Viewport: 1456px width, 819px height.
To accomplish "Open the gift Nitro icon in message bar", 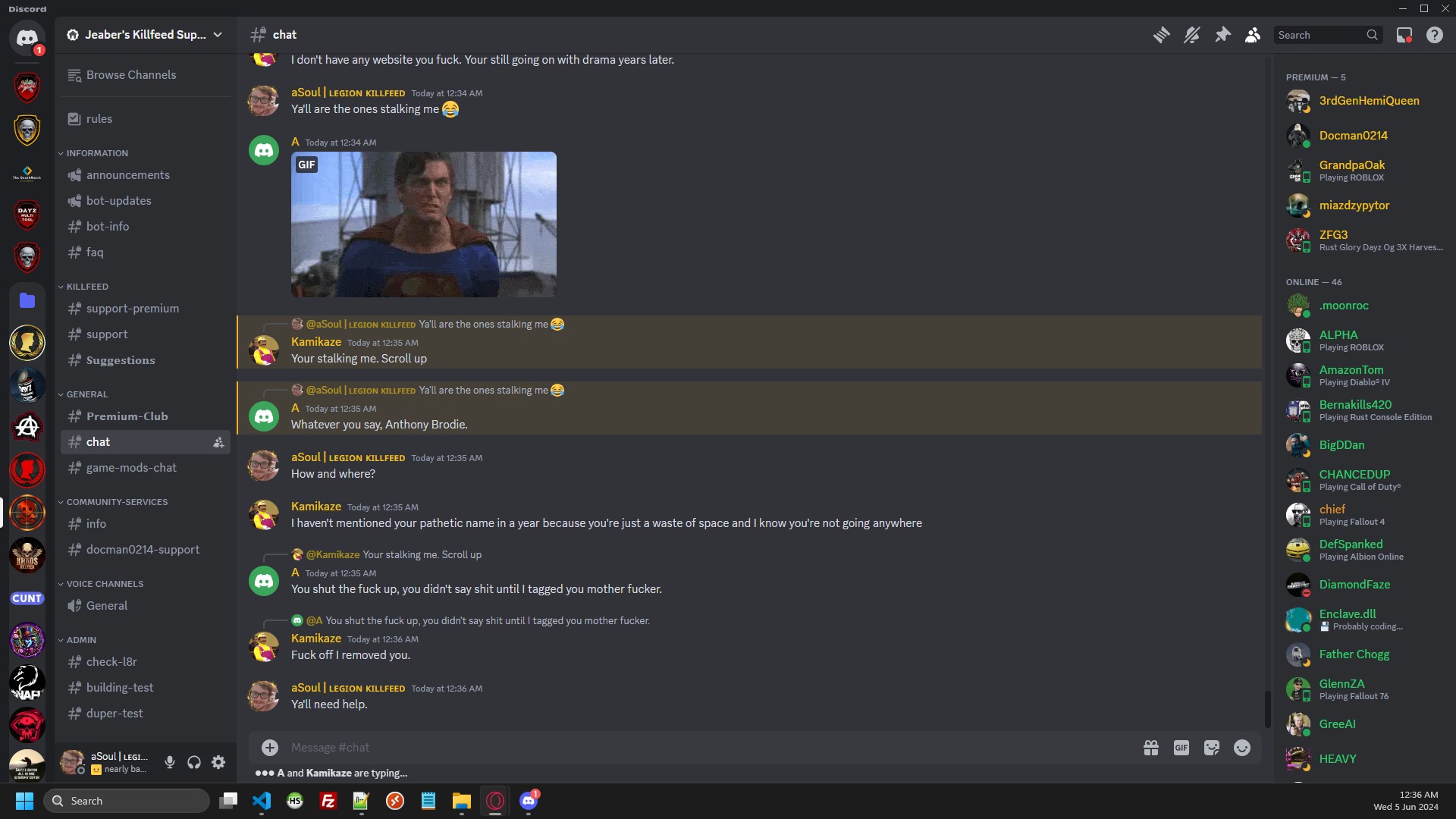I will pyautogui.click(x=1151, y=748).
